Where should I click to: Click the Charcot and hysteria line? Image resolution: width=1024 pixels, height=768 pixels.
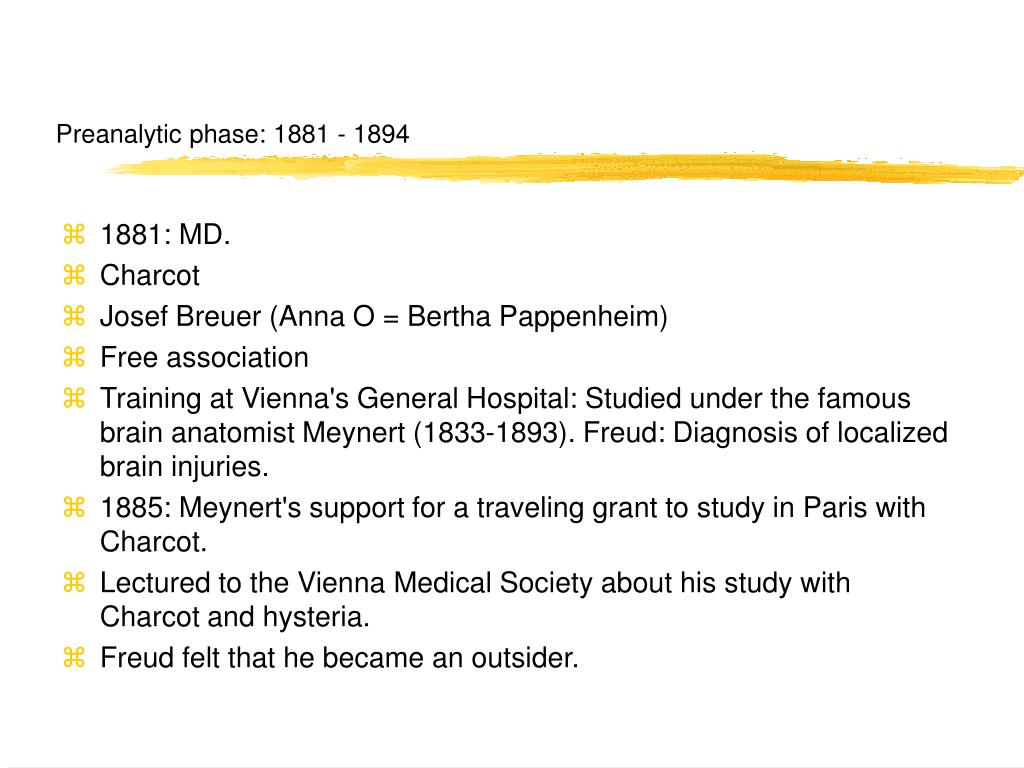[235, 617]
